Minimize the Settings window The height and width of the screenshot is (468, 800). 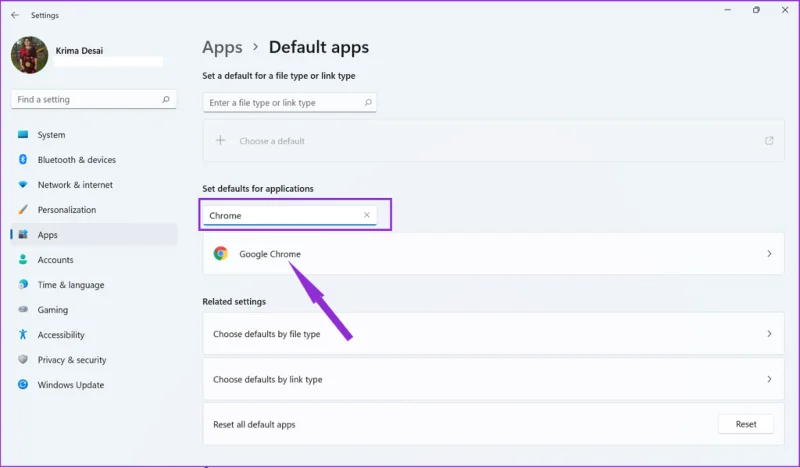coord(728,10)
